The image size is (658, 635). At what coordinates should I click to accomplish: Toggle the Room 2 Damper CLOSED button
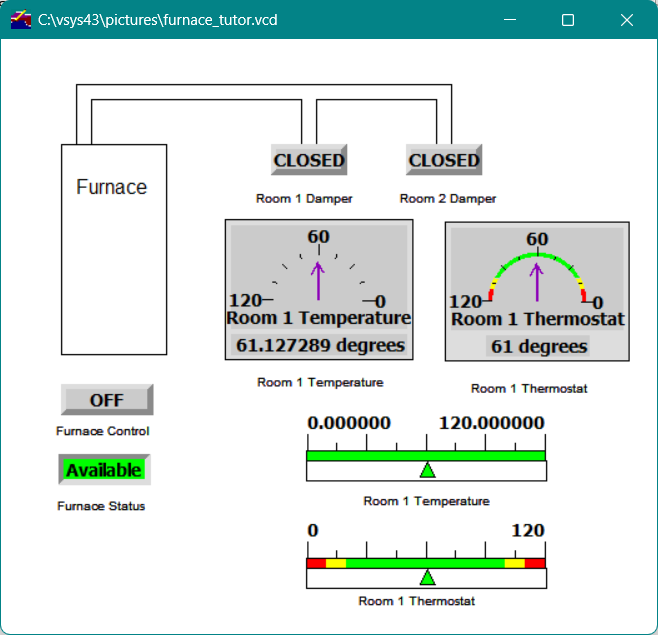[444, 160]
